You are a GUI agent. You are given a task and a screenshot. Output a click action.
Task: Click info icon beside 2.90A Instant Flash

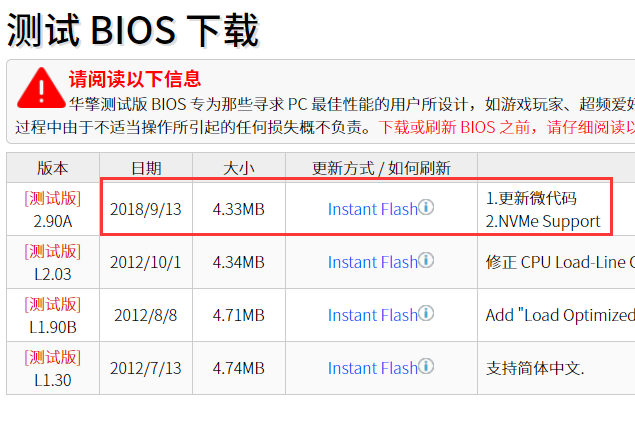point(426,208)
